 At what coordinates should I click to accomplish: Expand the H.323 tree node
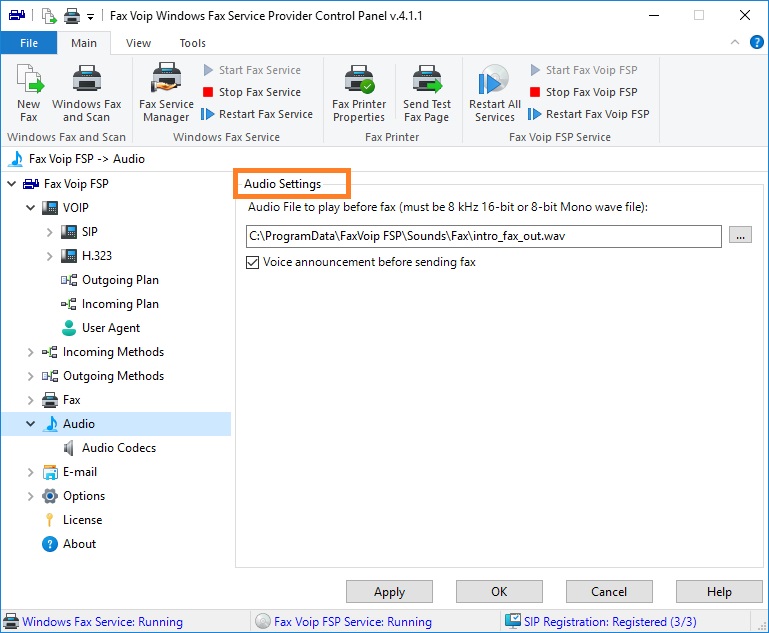pyautogui.click(x=49, y=256)
